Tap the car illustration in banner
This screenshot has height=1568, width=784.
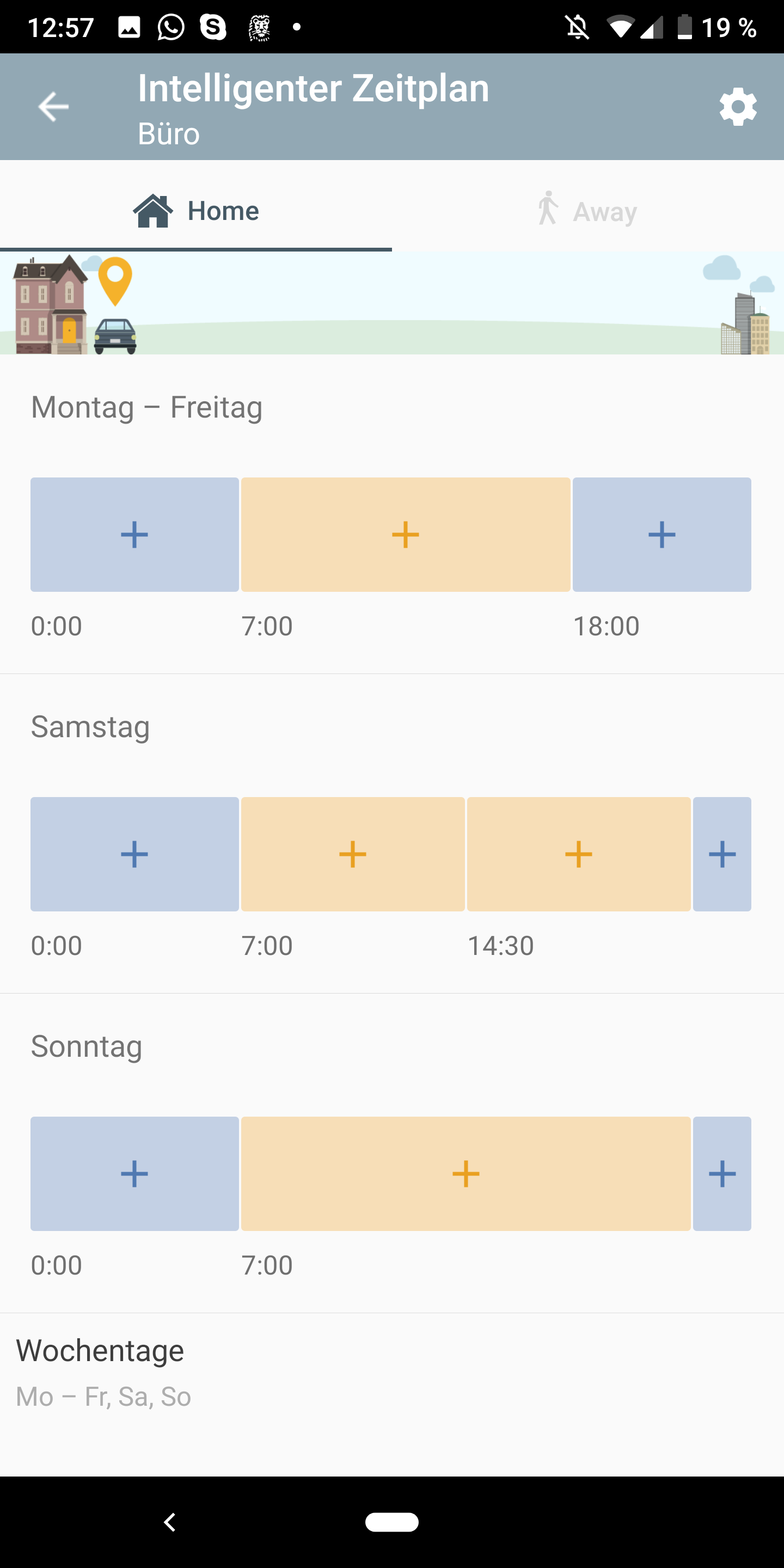115,336
